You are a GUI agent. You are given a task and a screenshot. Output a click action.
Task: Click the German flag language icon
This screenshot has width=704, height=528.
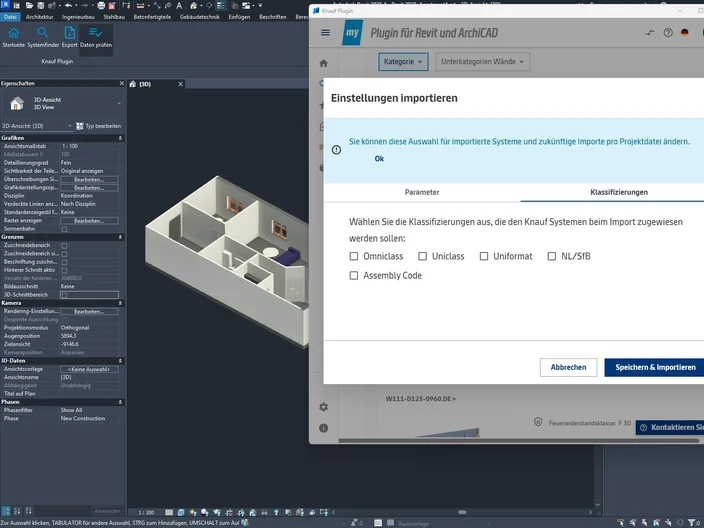(685, 32)
